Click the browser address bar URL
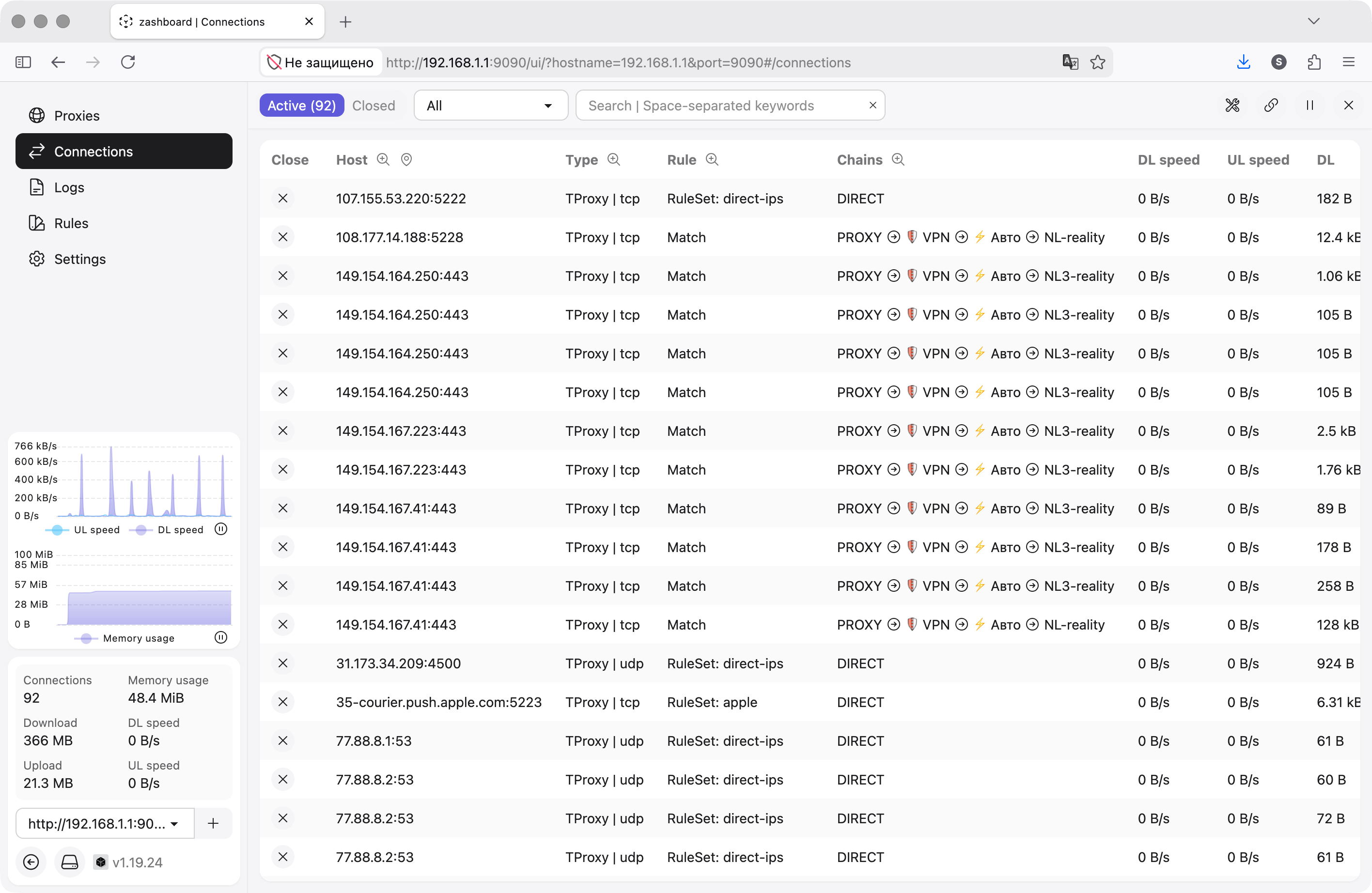Image resolution: width=1372 pixels, height=893 pixels. (x=618, y=62)
